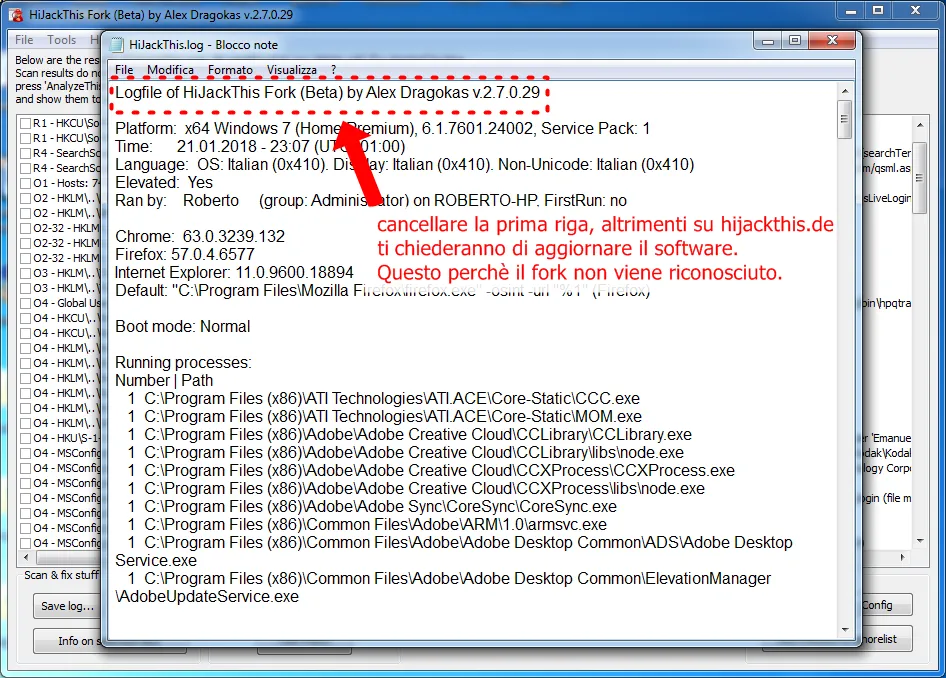This screenshot has width=946, height=678.
Task: Click the 'Time: 21.01.2018 - 23:07' line
Action: (260, 147)
